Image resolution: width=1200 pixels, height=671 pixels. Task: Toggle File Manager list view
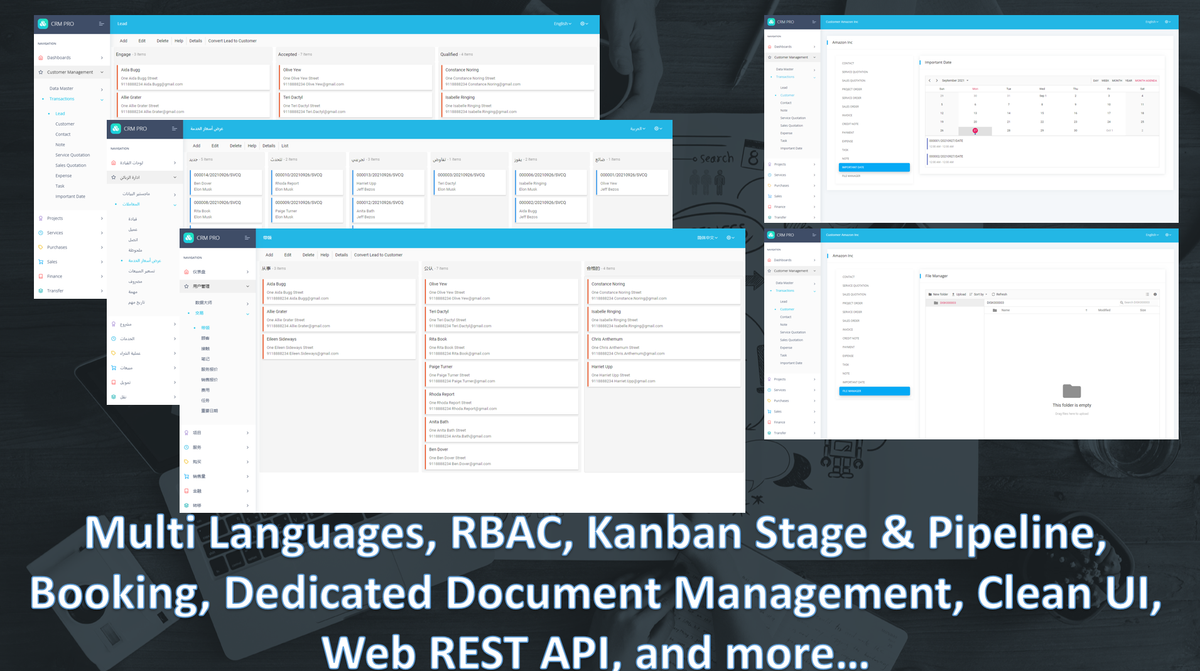click(1147, 294)
